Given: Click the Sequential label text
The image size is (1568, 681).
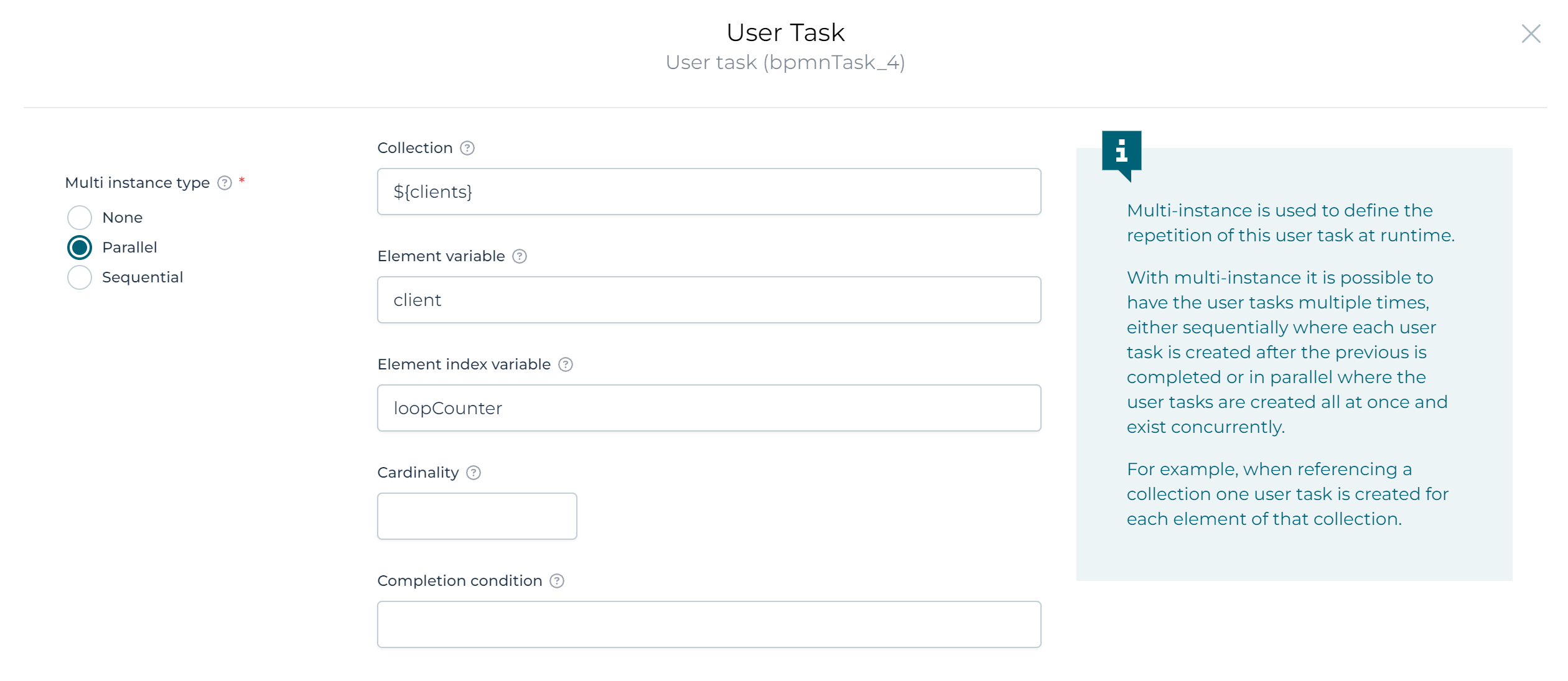Looking at the screenshot, I should point(142,277).
